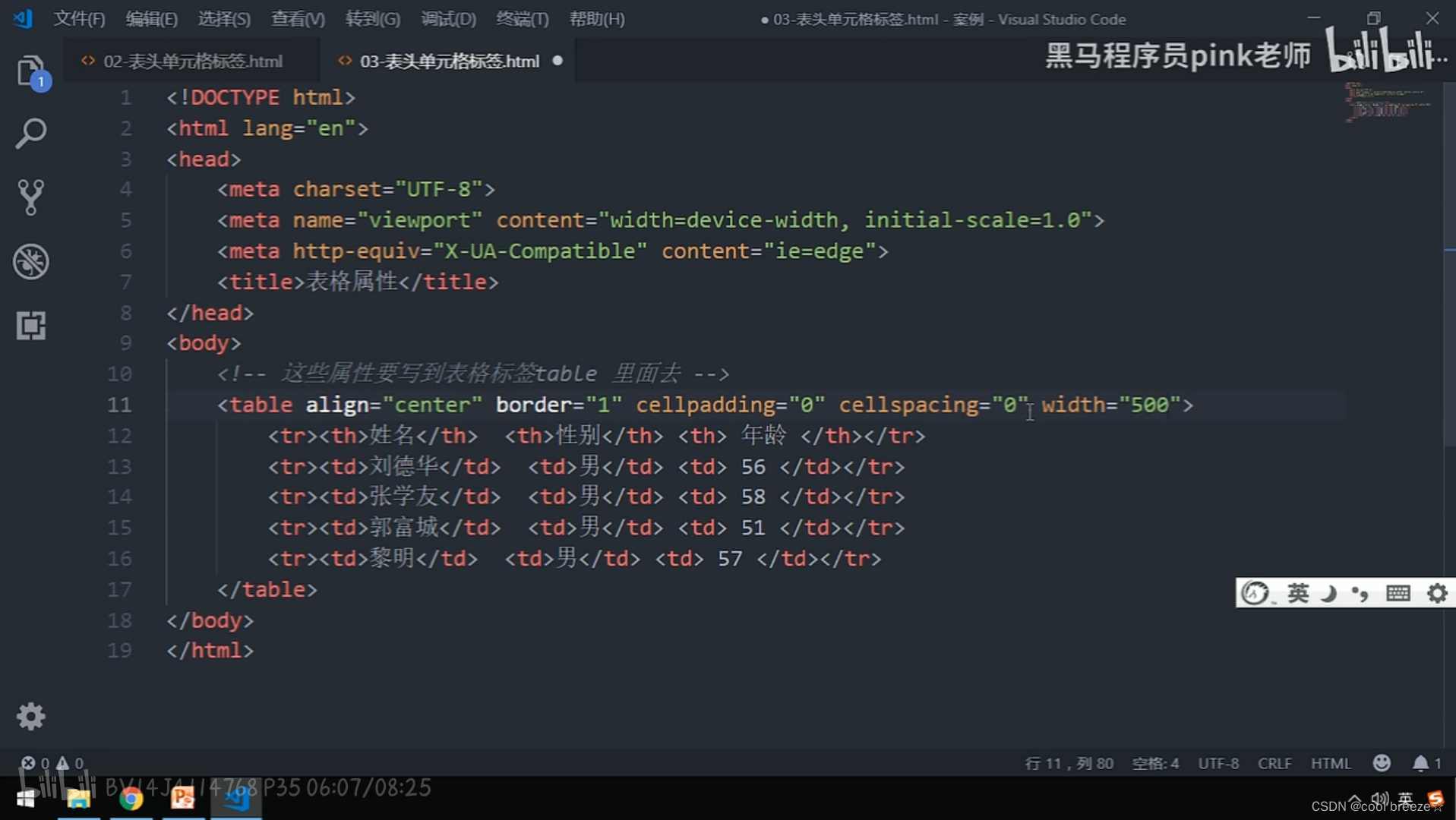Open the 帮助(H) menu
Image resolution: width=1456 pixels, height=820 pixels.
pyautogui.click(x=597, y=19)
